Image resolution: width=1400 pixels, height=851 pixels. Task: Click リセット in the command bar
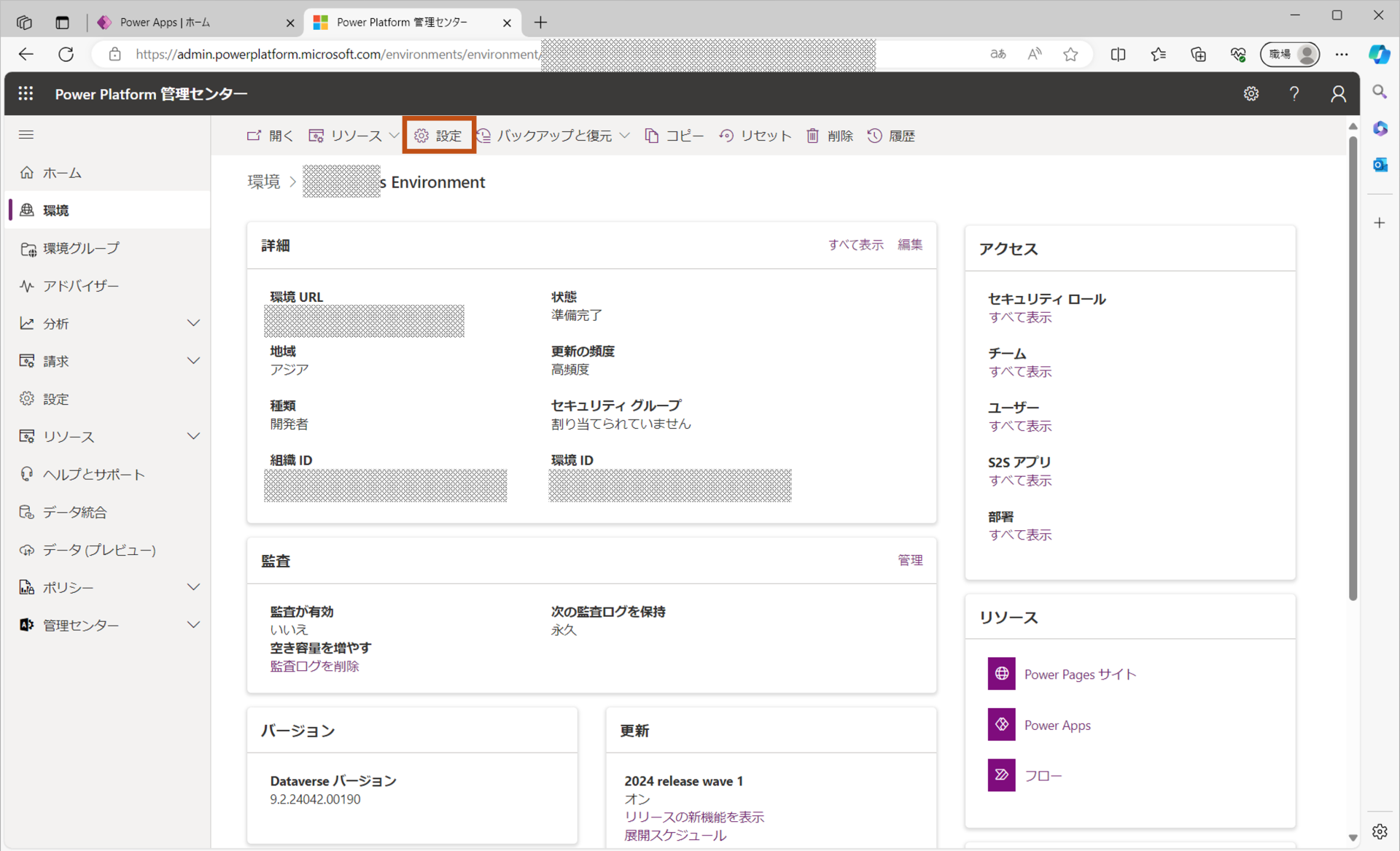(755, 136)
